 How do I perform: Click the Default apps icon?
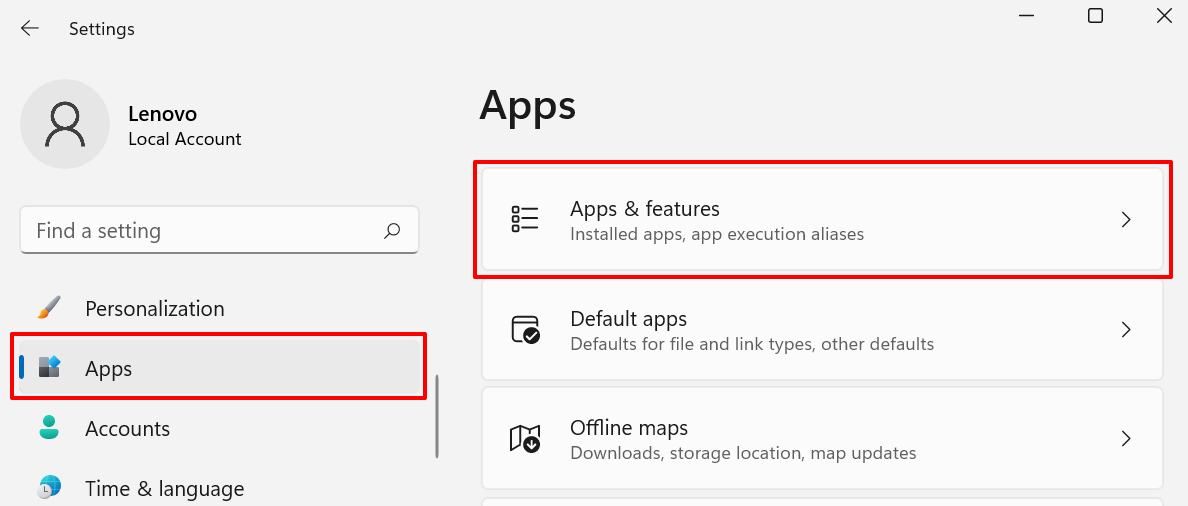(x=525, y=330)
